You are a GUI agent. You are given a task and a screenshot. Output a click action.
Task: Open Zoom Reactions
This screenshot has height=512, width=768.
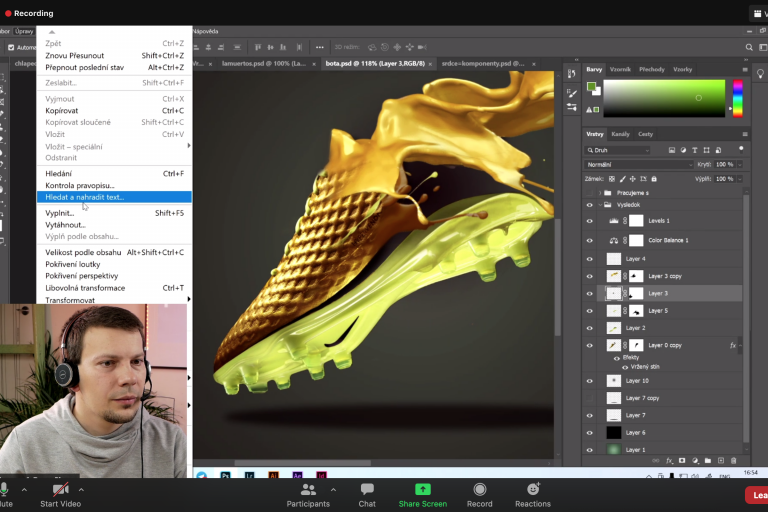pyautogui.click(x=533, y=495)
